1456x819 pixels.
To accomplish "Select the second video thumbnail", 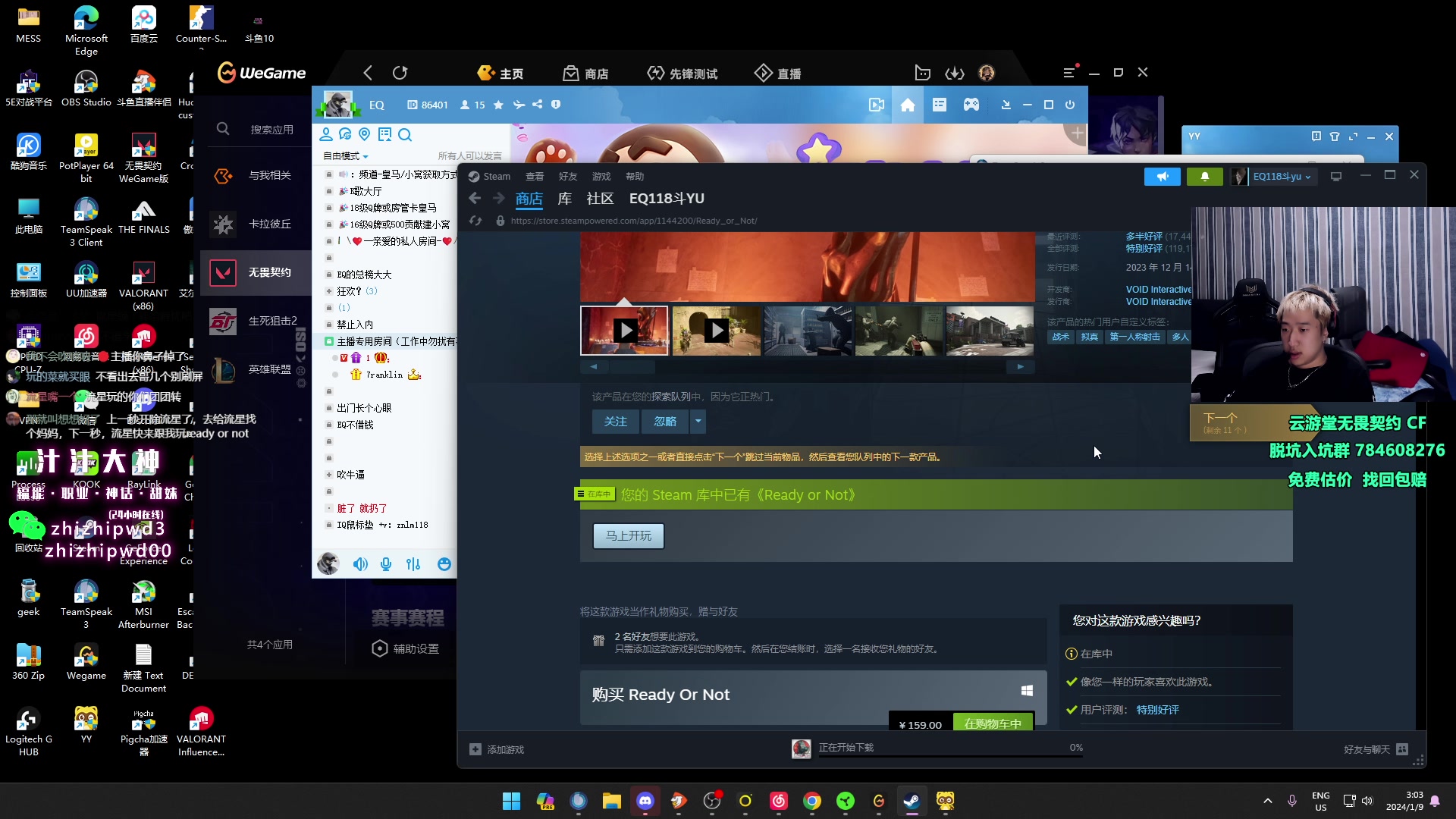I will 716,331.
